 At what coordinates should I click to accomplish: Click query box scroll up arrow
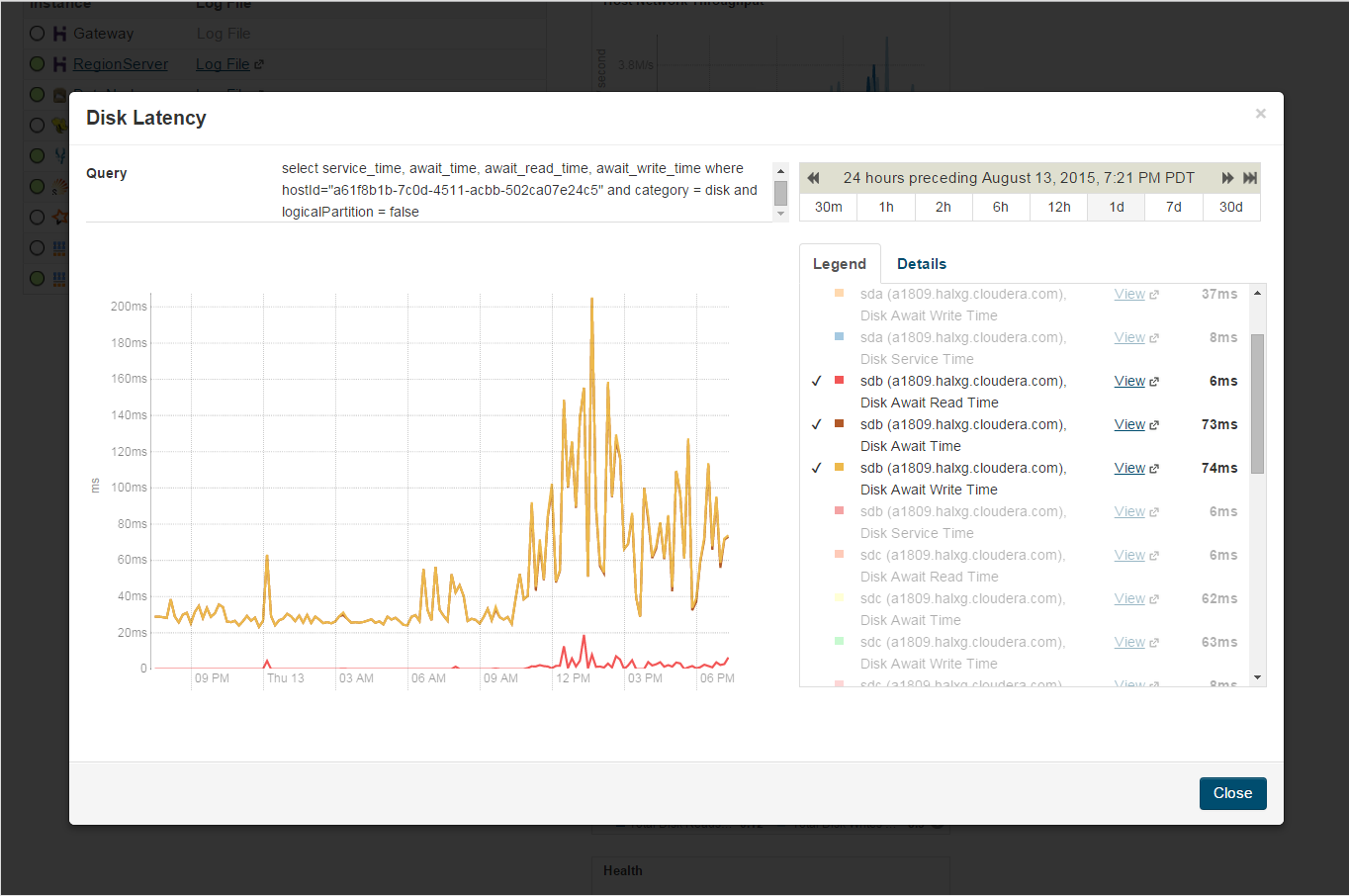click(780, 171)
